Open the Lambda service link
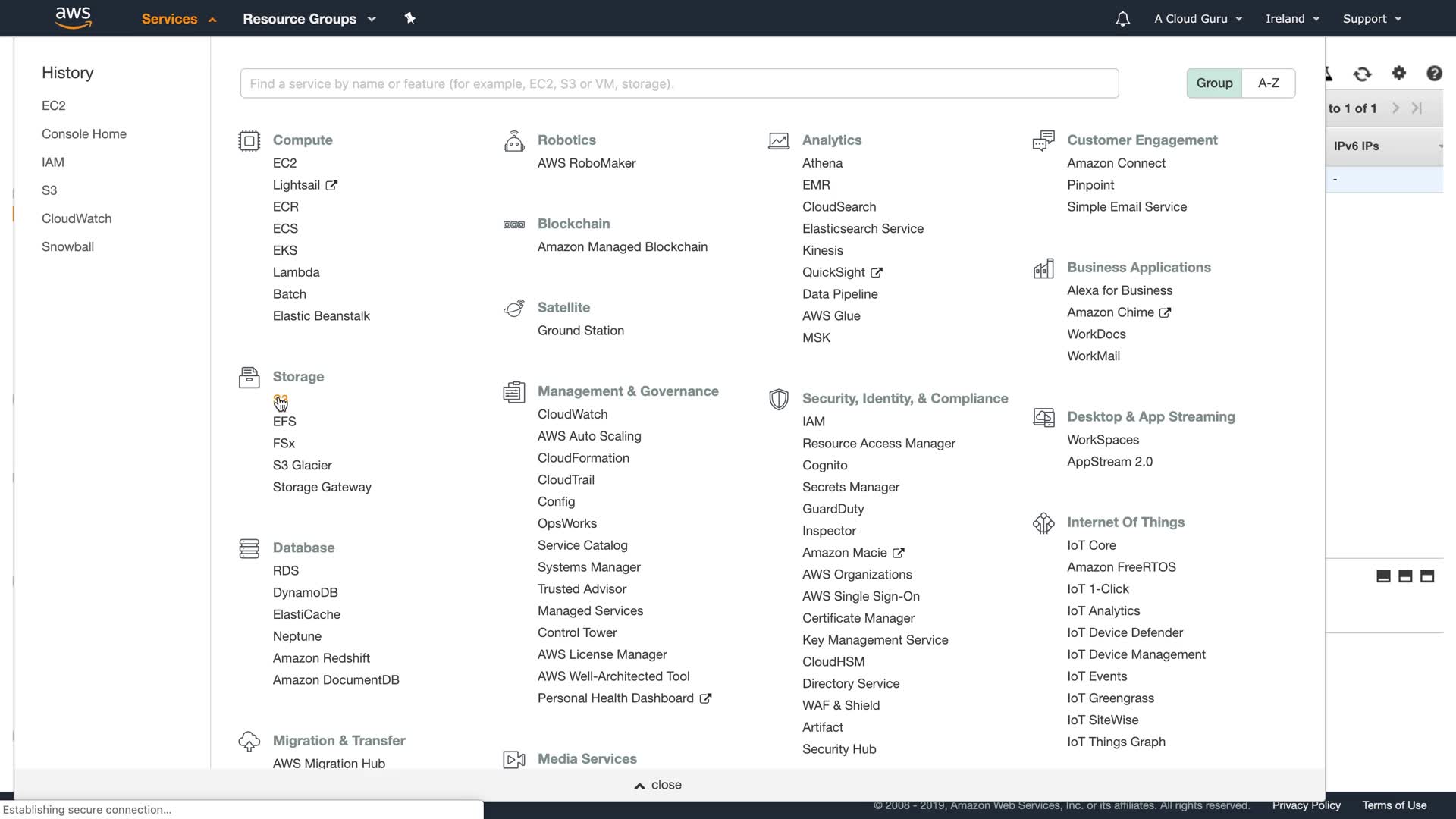 pyautogui.click(x=296, y=272)
